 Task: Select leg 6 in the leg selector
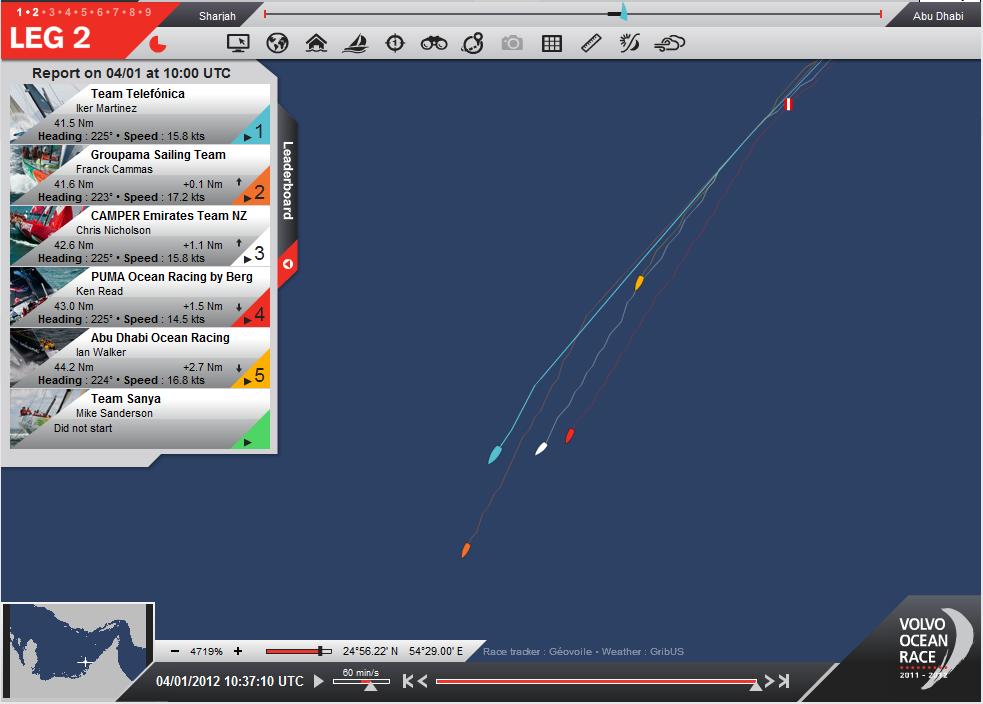pyautogui.click(x=100, y=12)
